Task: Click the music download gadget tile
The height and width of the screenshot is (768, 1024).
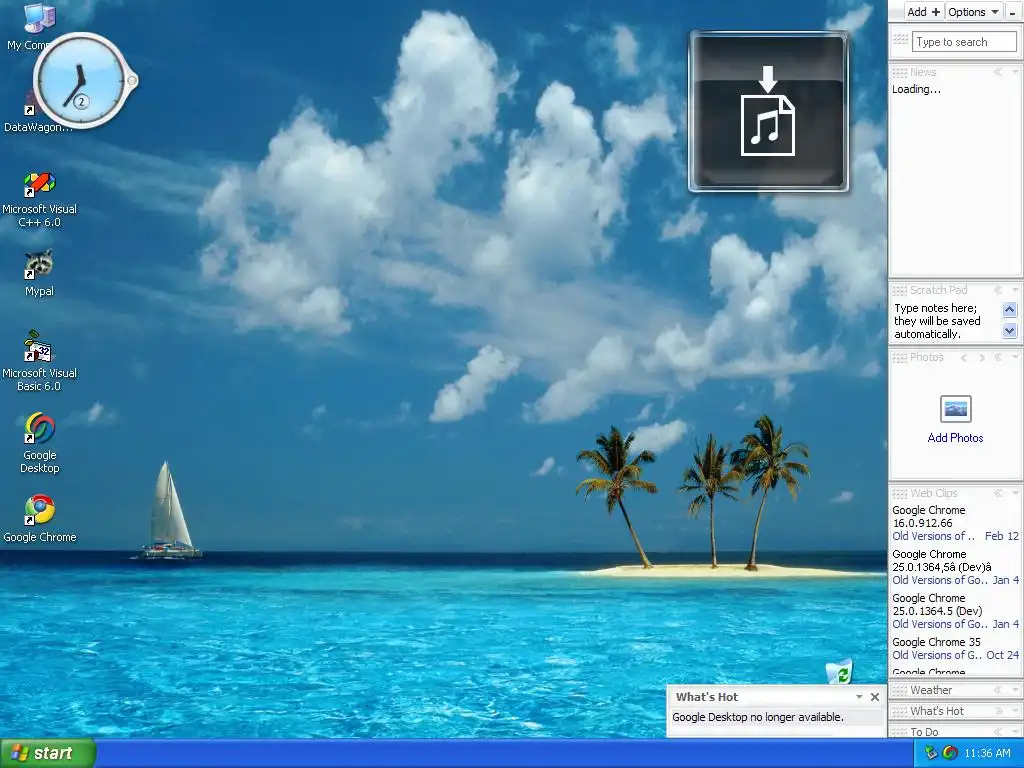Action: [769, 111]
